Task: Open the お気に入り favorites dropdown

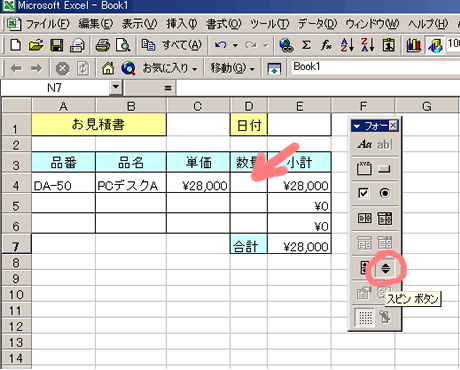Action: 170,68
